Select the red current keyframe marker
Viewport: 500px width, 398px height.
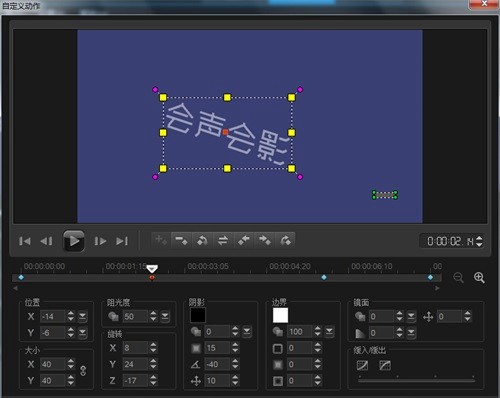pyautogui.click(x=152, y=277)
